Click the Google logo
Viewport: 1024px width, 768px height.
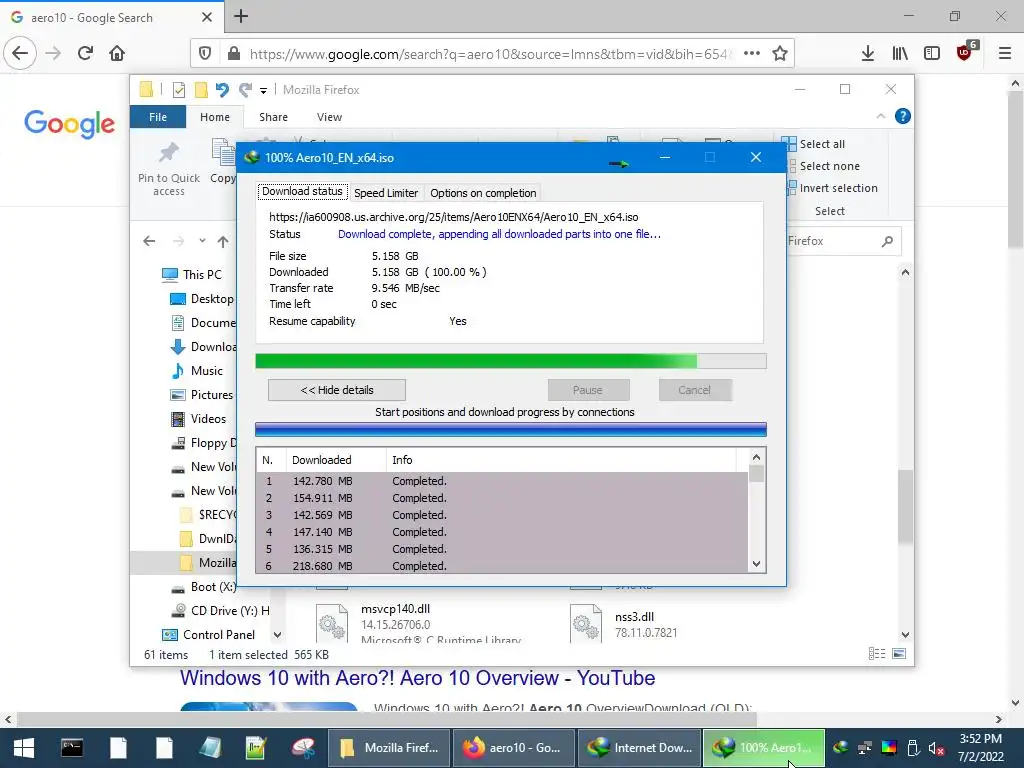tap(69, 124)
